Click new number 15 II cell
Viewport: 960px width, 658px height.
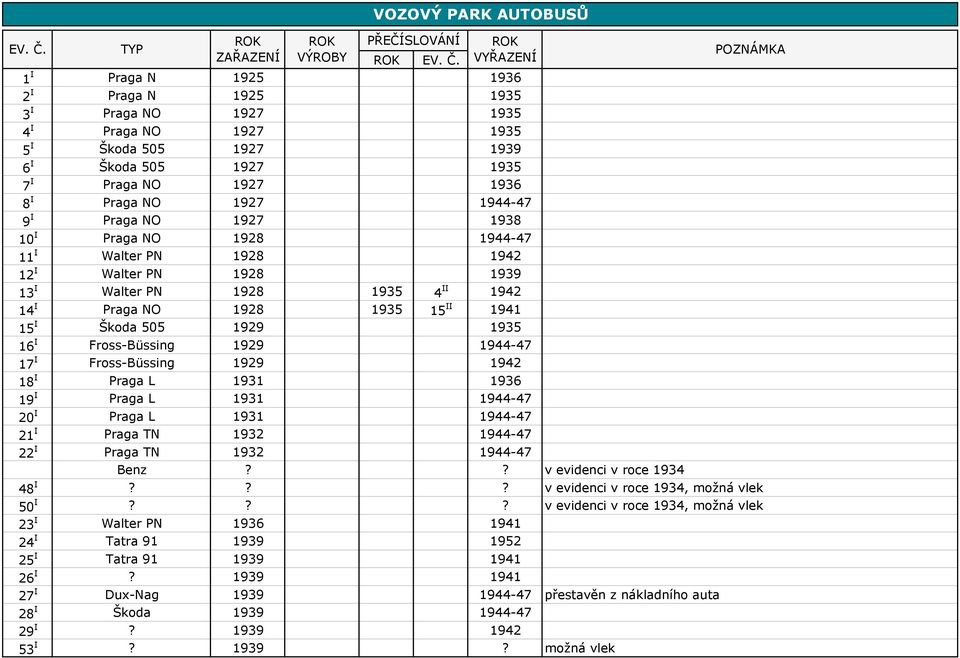point(441,309)
